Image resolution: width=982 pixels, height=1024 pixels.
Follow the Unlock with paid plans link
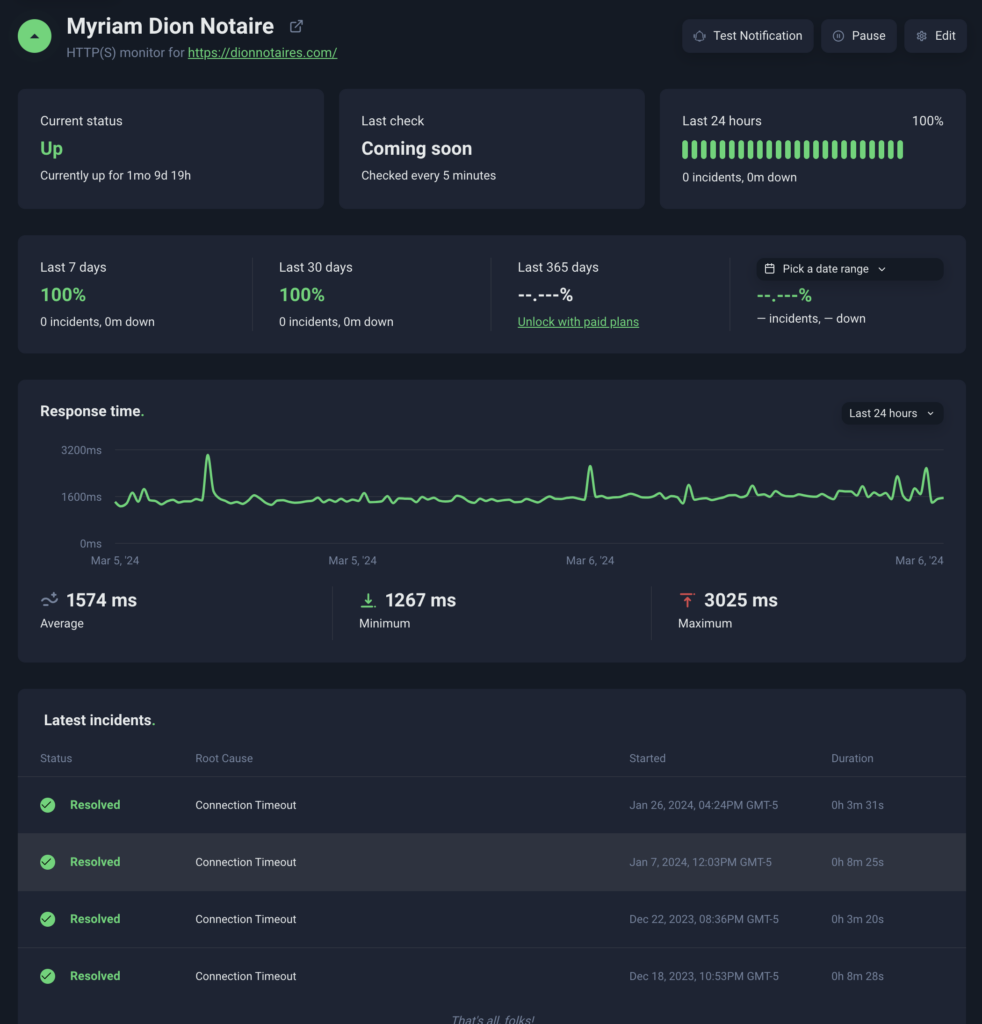(x=578, y=322)
